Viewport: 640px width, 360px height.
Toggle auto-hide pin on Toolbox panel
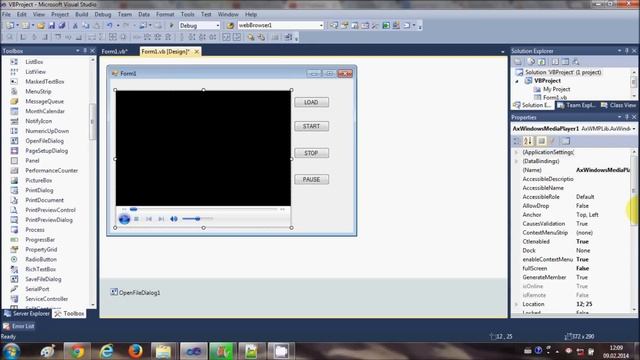85,51
